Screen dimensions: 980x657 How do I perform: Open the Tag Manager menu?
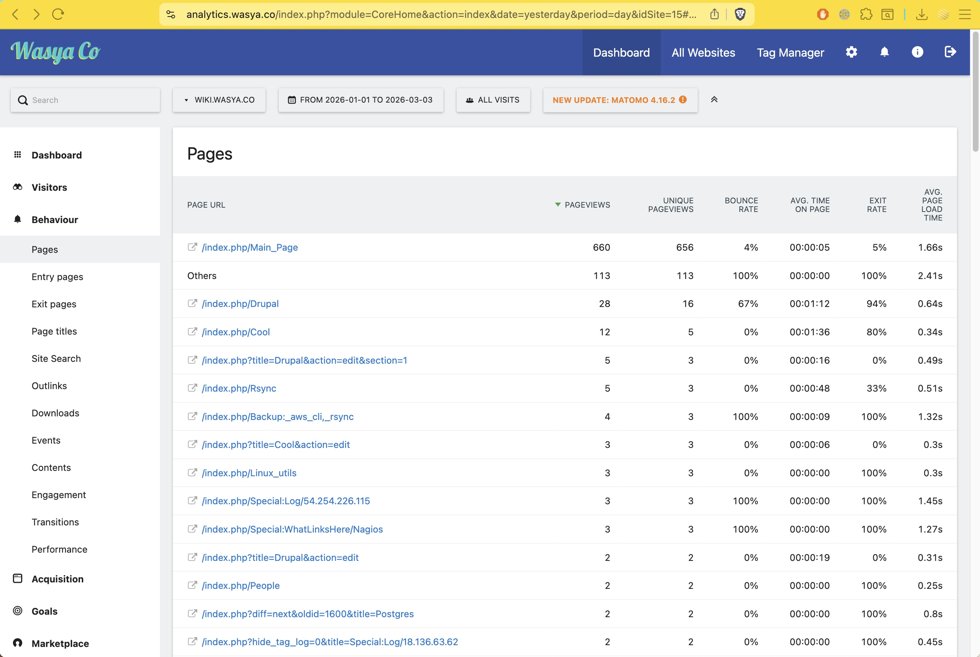pos(790,52)
